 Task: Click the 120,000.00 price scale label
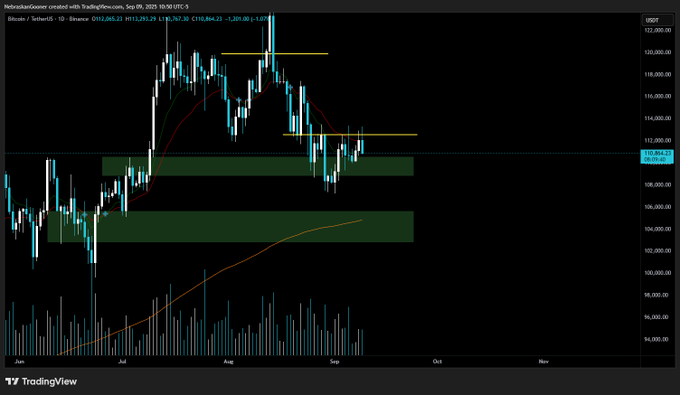[x=657, y=52]
